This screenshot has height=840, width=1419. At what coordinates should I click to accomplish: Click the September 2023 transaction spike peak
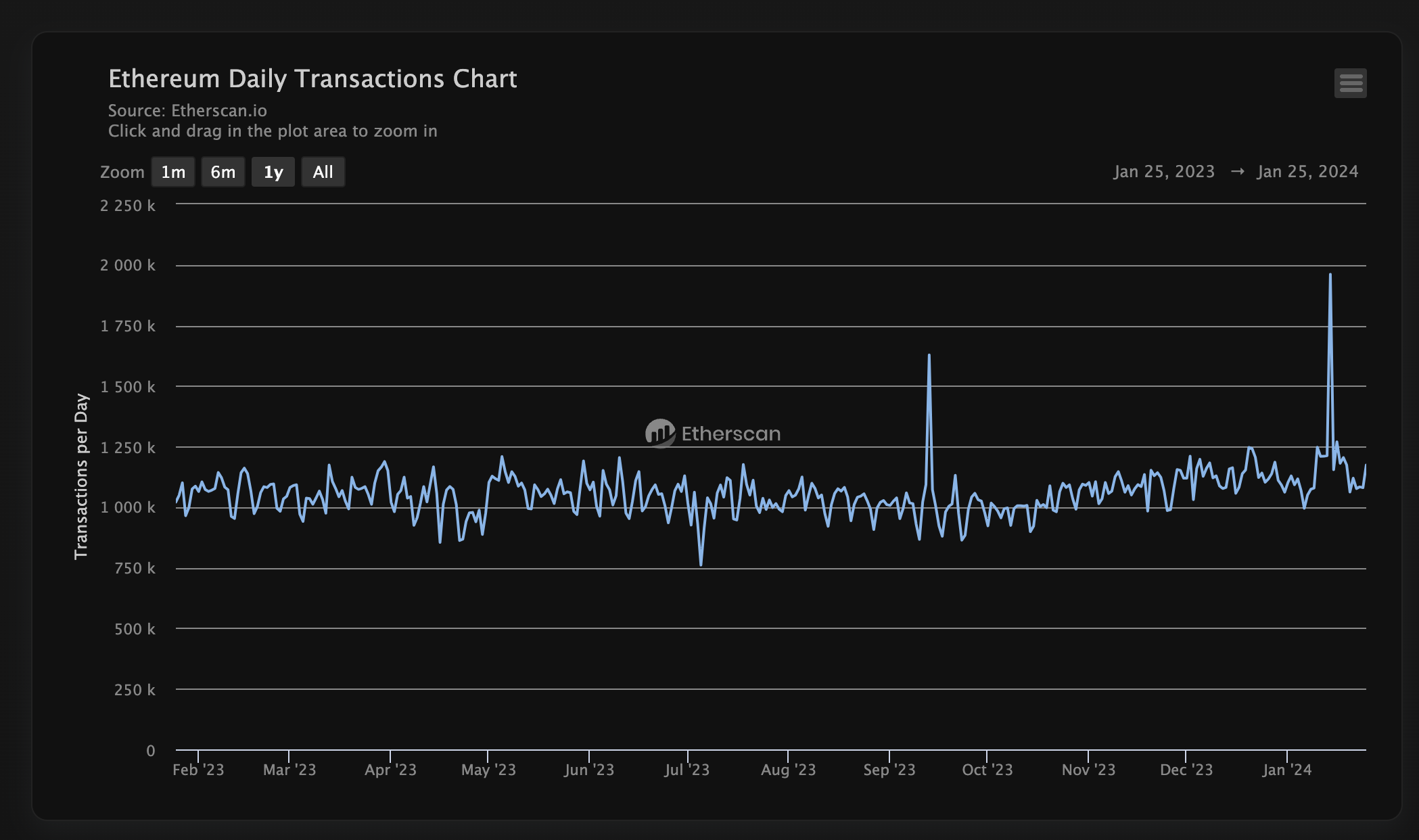click(929, 355)
